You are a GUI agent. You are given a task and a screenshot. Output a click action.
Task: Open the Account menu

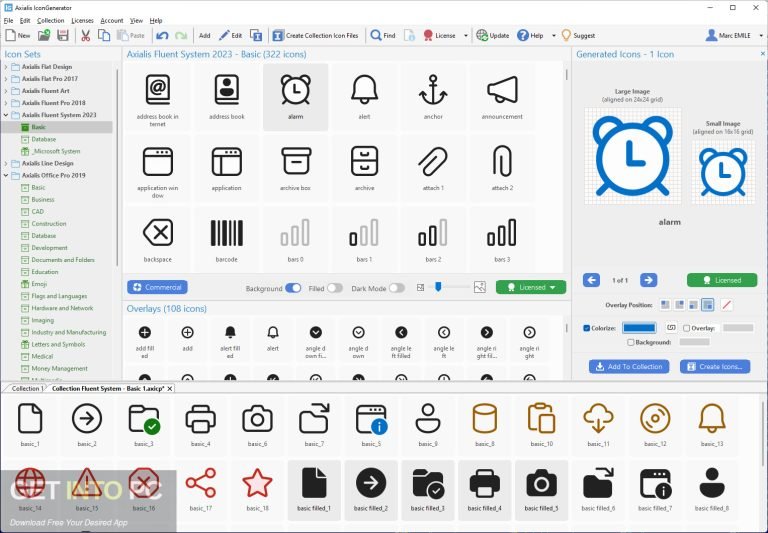pos(112,21)
